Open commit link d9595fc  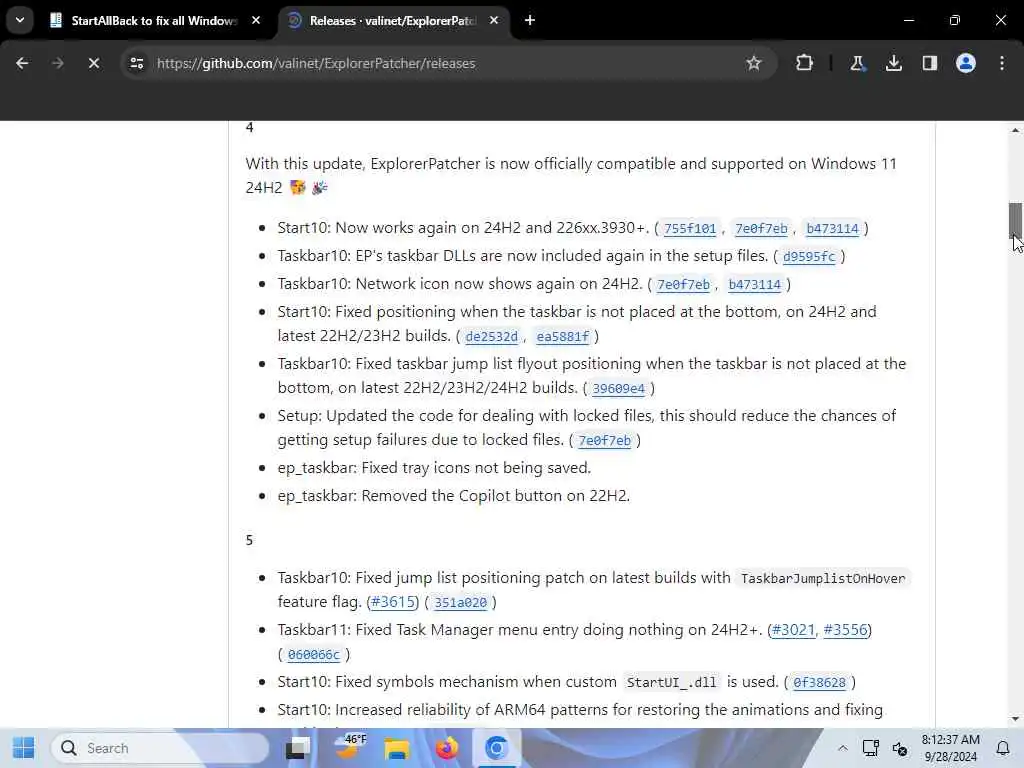pos(808,257)
